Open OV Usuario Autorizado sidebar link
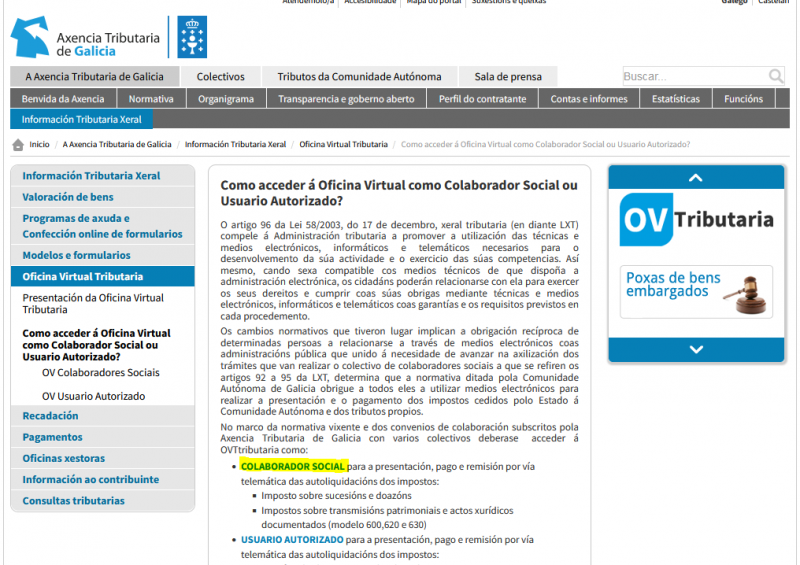Viewport: 800px width, 565px height. point(93,396)
